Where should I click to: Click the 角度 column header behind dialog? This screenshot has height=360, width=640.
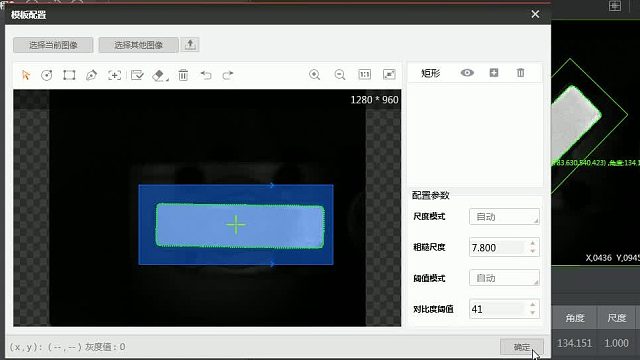[575, 318]
